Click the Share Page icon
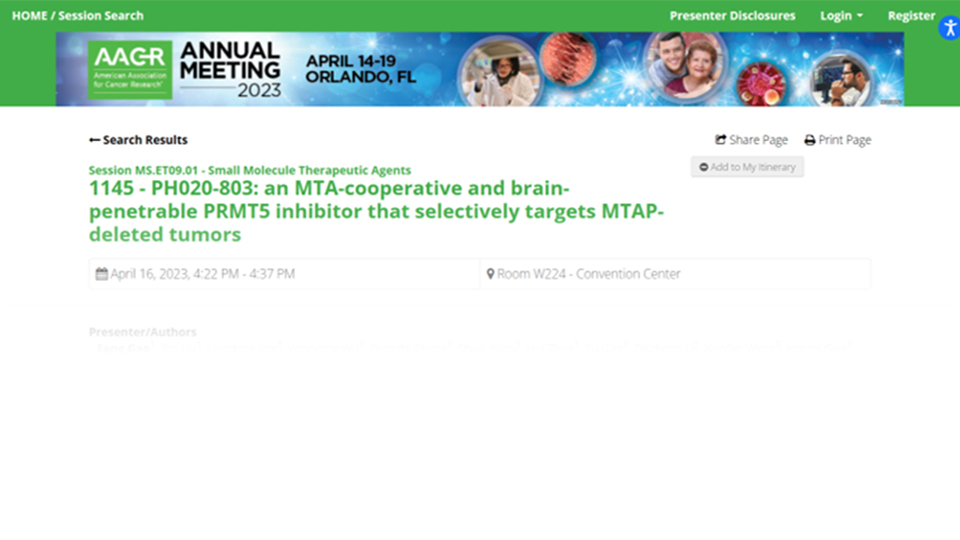 (721, 140)
